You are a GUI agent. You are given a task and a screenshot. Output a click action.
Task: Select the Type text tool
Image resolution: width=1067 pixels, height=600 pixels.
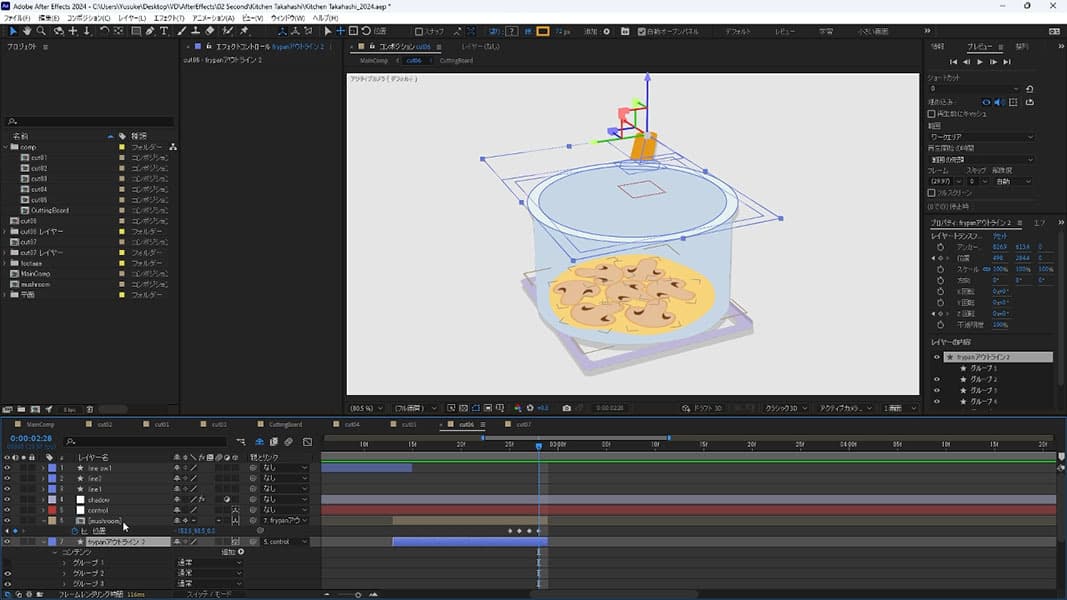click(x=164, y=31)
